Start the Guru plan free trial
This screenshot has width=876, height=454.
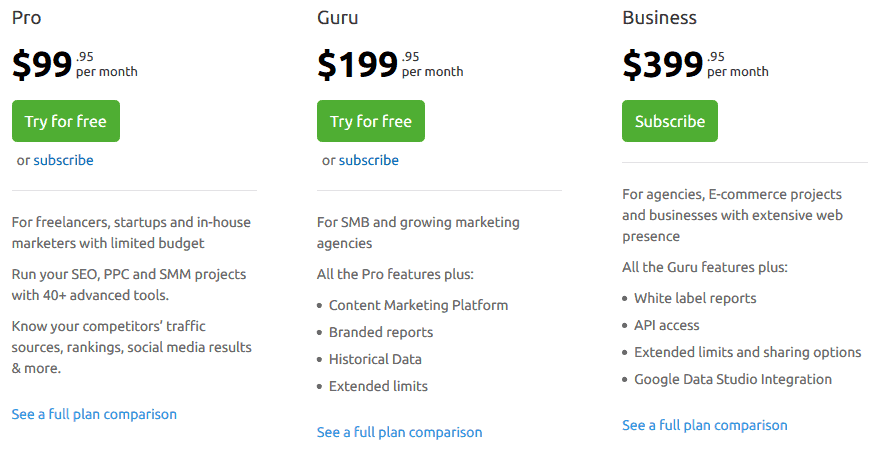click(x=371, y=121)
